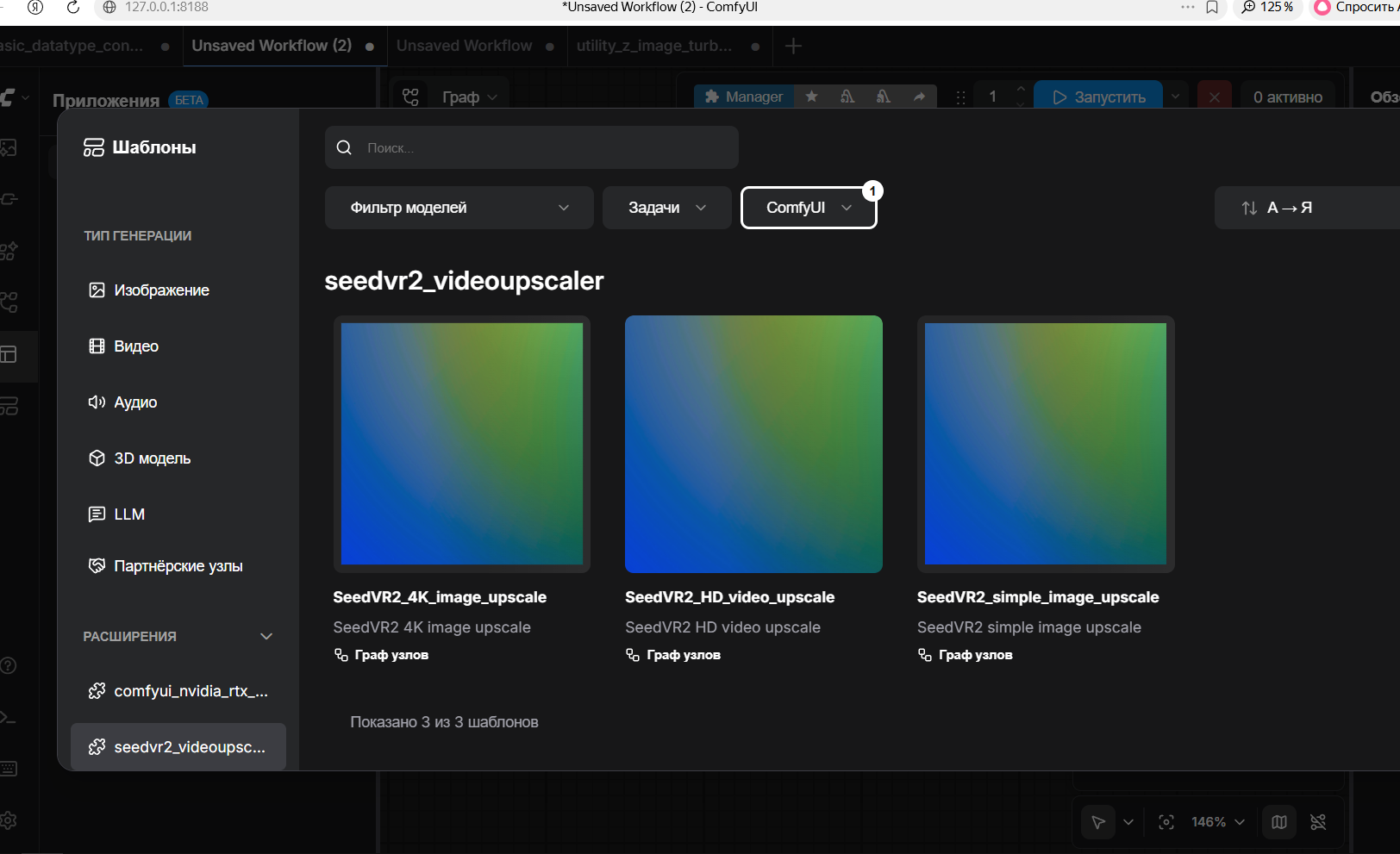The image size is (1400, 854).
Task: Select the comfyui_nvidia_rtx extension
Action: 178,691
